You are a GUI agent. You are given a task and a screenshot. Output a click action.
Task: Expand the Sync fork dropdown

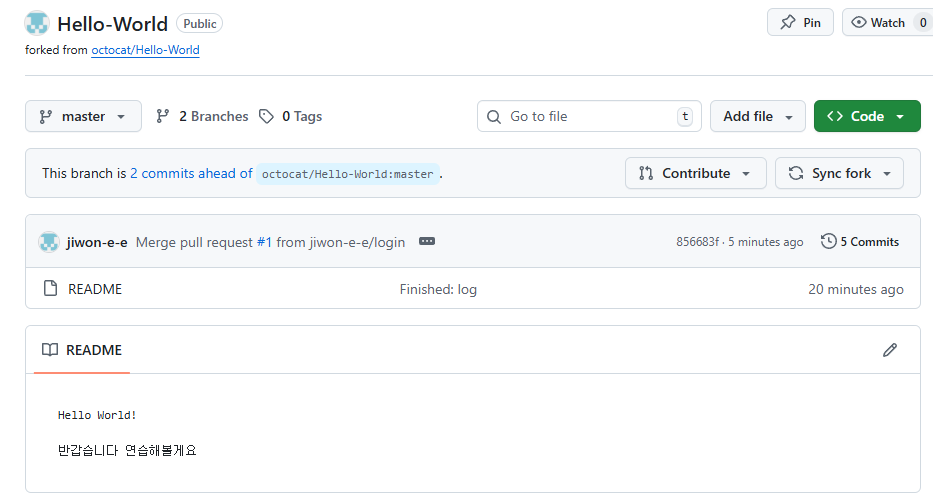839,173
